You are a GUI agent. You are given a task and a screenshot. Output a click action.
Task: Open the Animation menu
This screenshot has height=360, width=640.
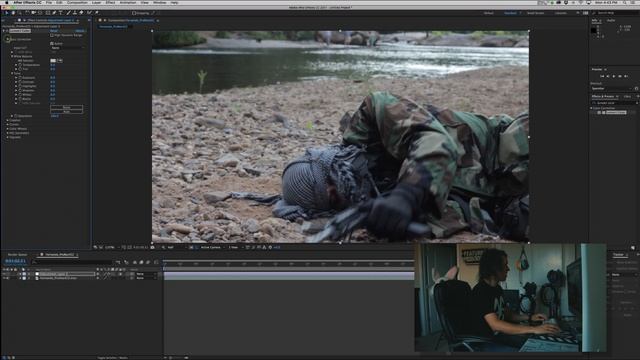click(x=128, y=2)
